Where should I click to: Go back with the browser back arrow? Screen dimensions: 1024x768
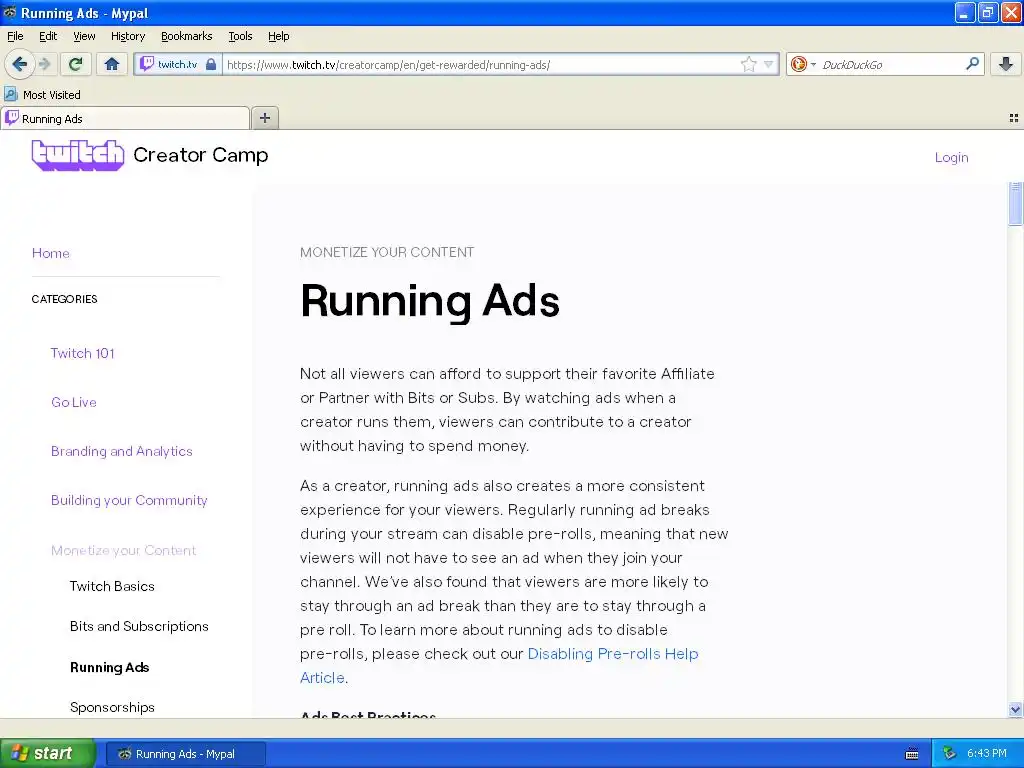click(x=19, y=64)
